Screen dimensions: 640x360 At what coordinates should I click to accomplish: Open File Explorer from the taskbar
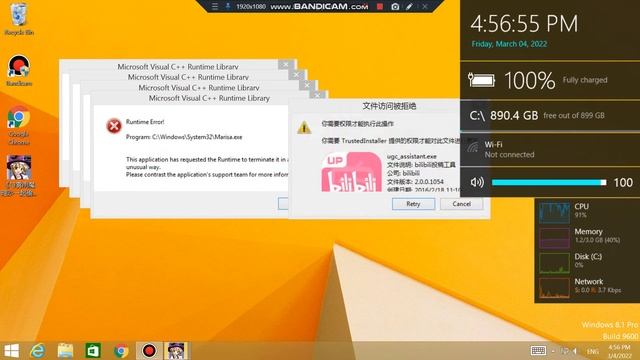click(65, 351)
